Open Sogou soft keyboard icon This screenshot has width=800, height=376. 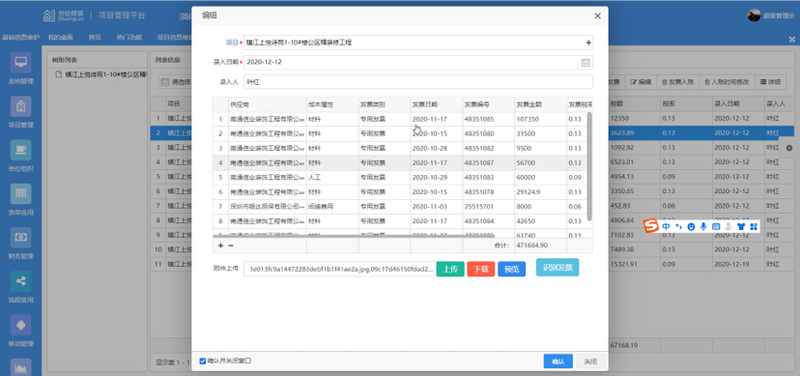click(x=716, y=227)
